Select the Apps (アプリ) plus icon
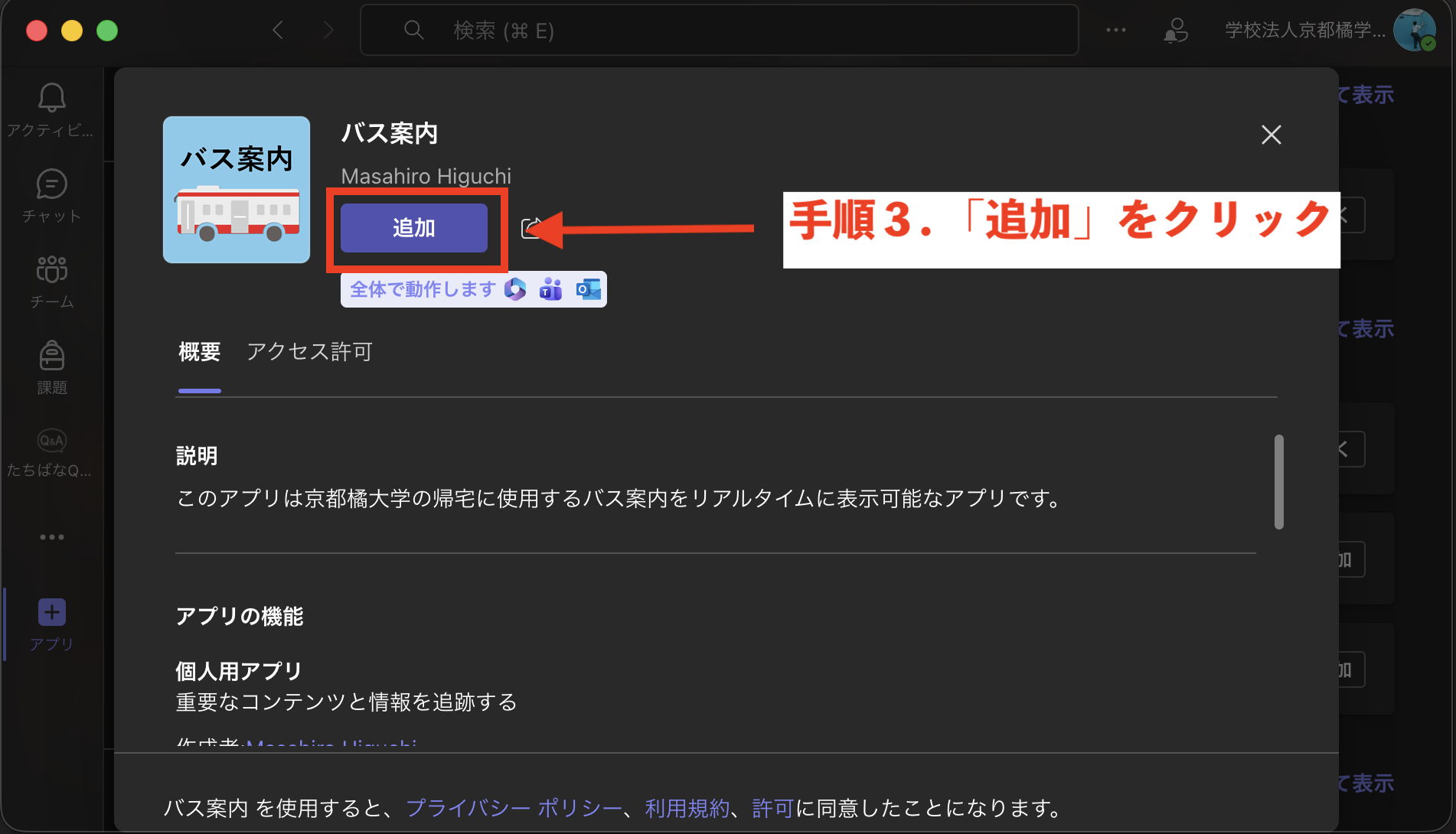 click(x=51, y=613)
